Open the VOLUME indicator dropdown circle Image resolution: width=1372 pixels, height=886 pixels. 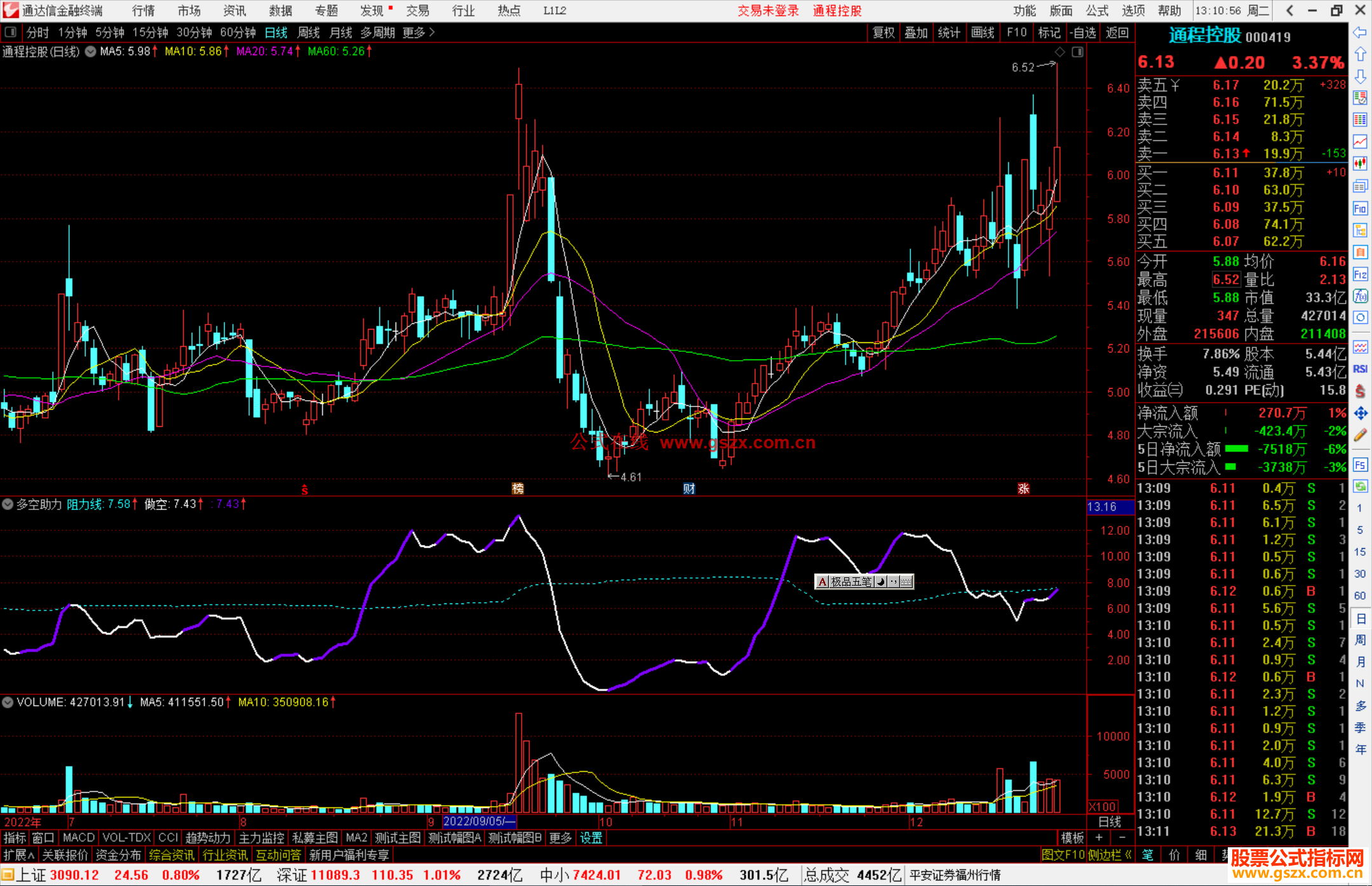coord(8,702)
